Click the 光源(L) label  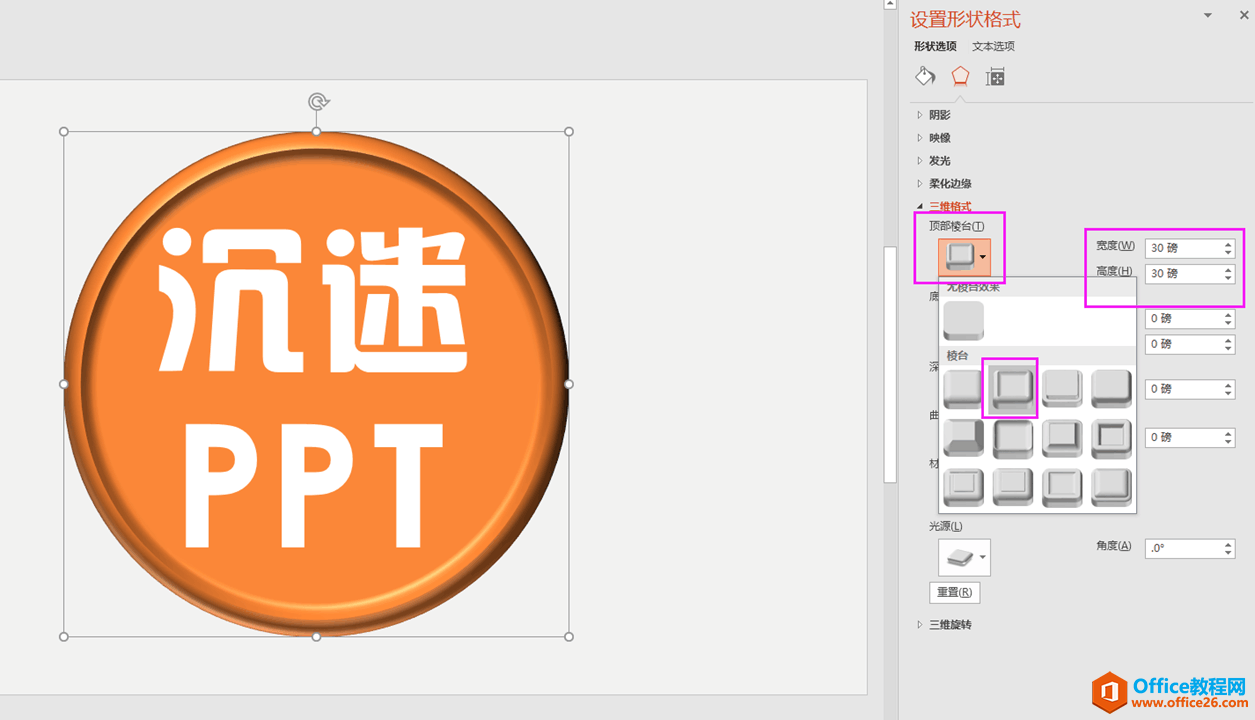coord(946,526)
